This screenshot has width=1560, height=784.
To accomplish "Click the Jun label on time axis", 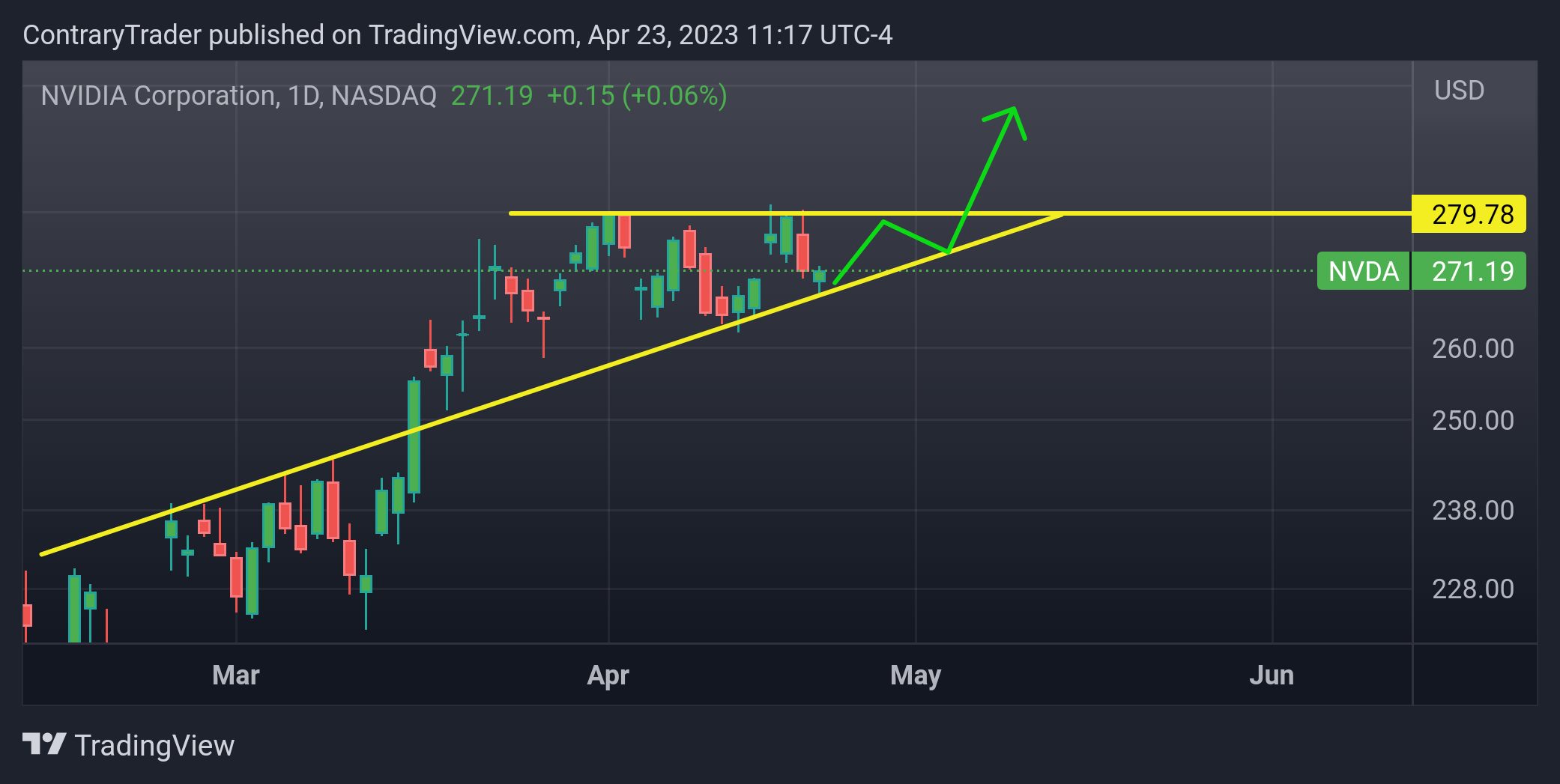I will tap(1272, 675).
